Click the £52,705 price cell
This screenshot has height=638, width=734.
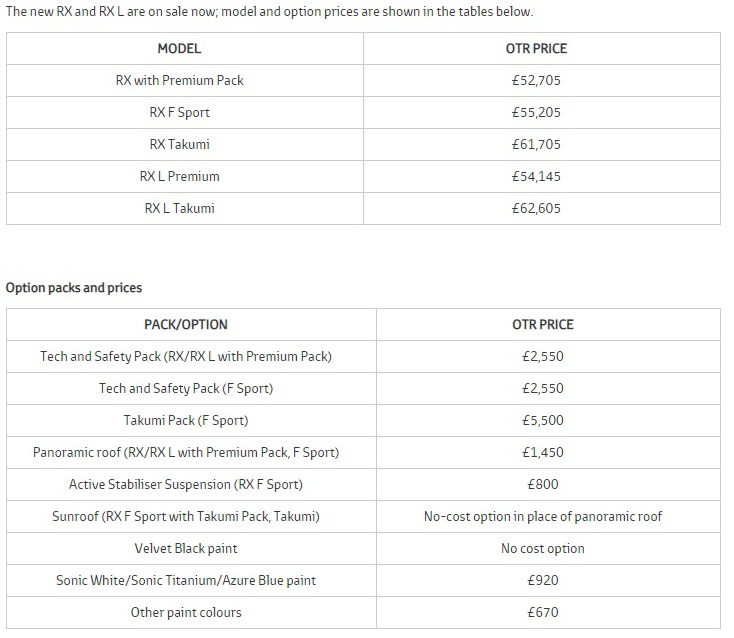536,80
